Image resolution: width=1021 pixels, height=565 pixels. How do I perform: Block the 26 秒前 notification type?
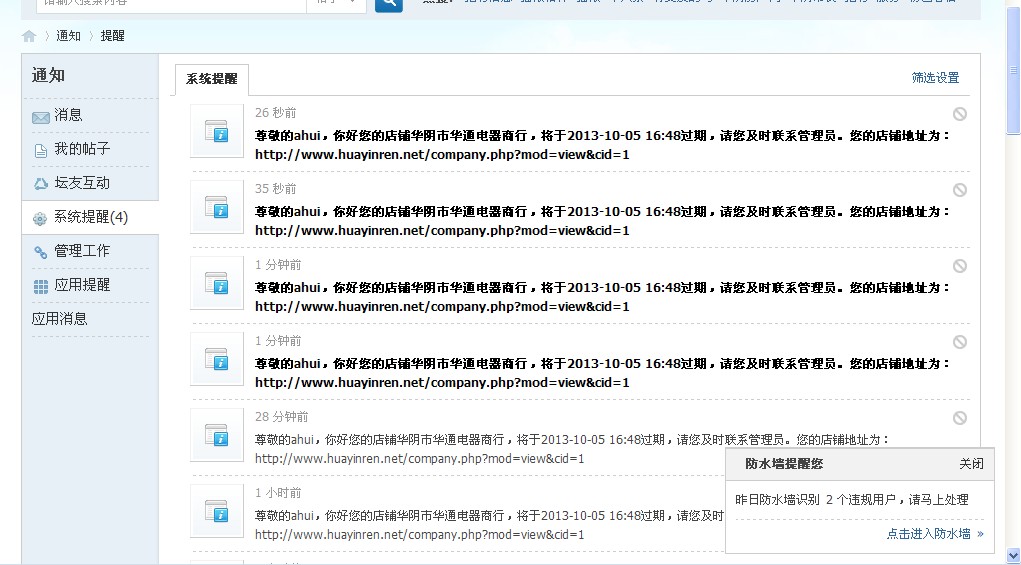(x=960, y=114)
